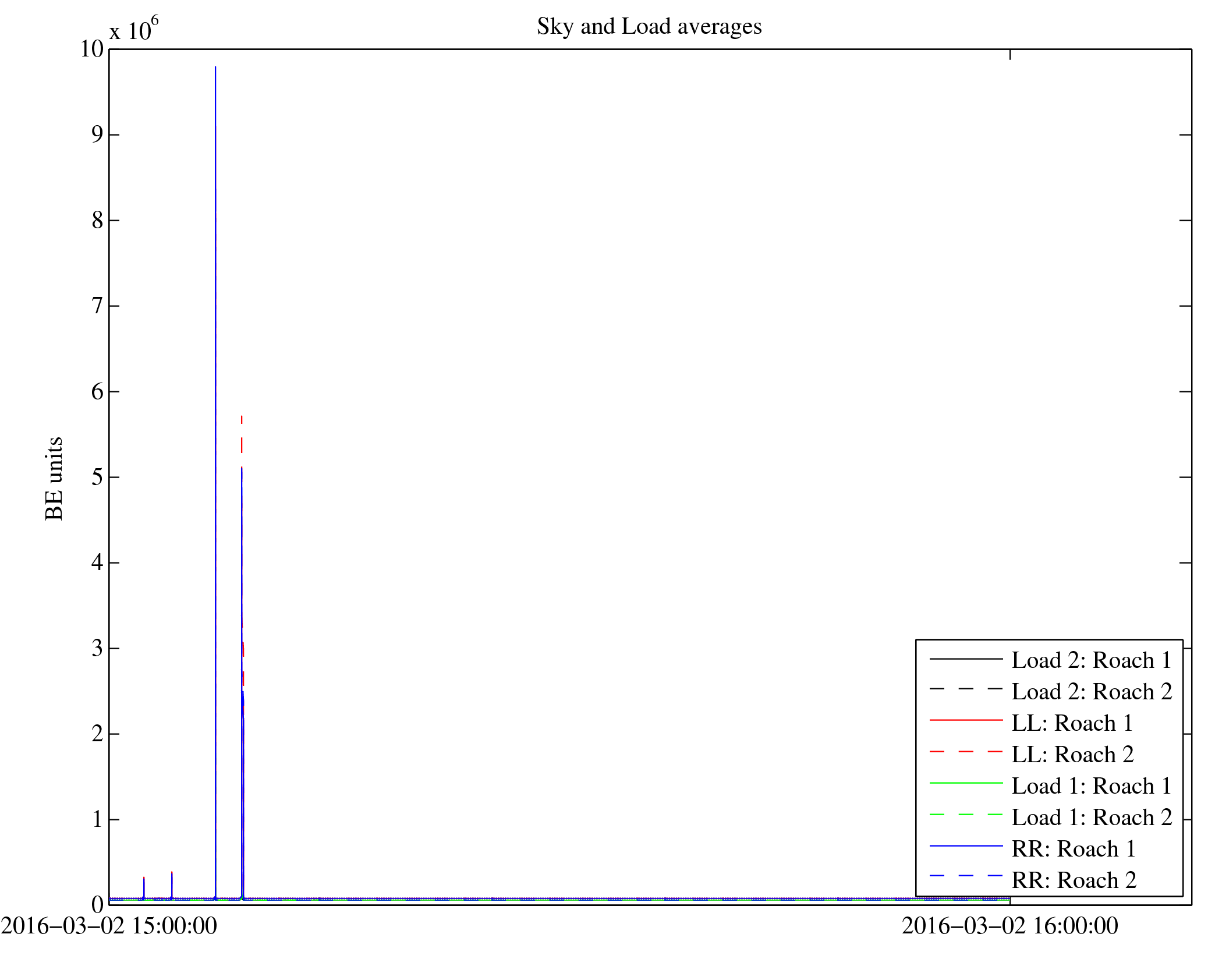
Task: Click the black solid line swatch in legend
Action: (966, 659)
